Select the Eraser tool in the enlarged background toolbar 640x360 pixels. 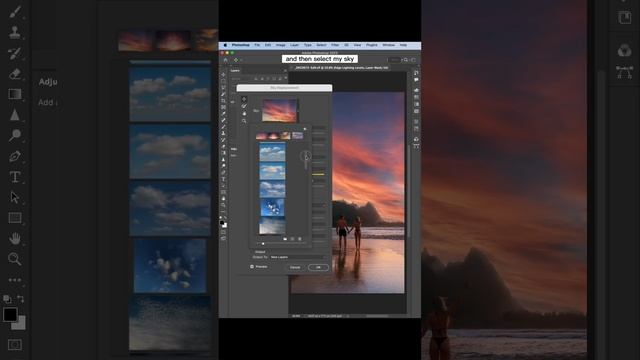tap(15, 74)
